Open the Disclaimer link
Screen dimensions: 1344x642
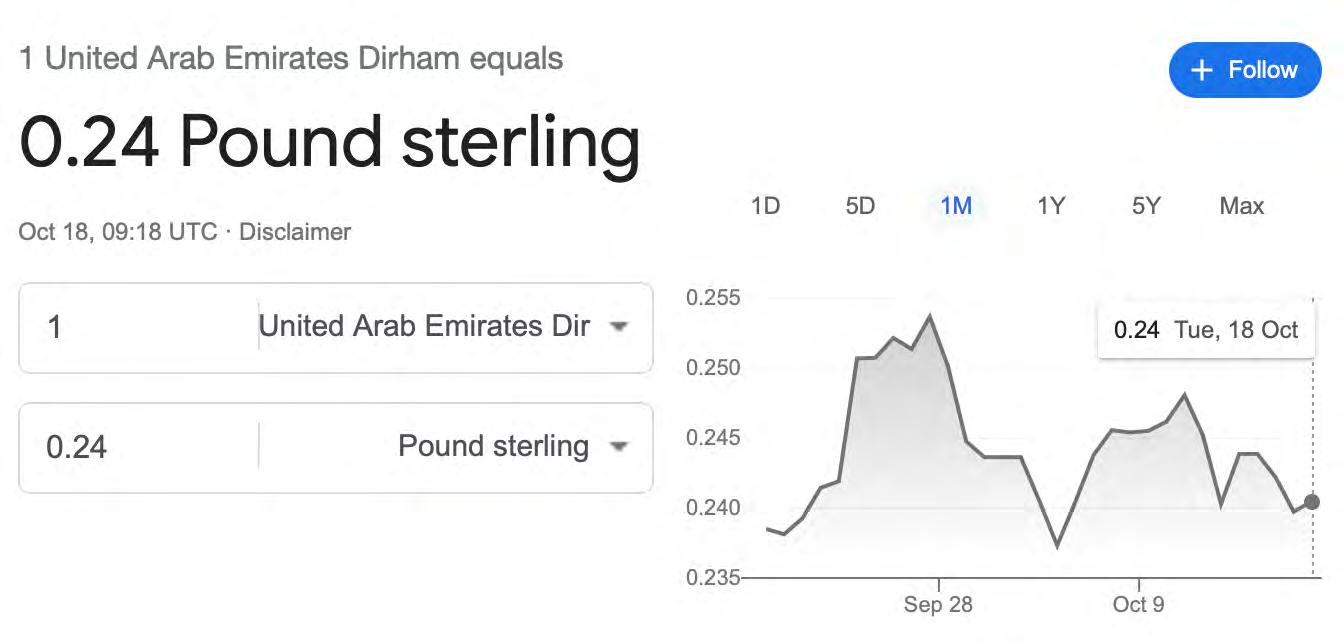[x=295, y=232]
